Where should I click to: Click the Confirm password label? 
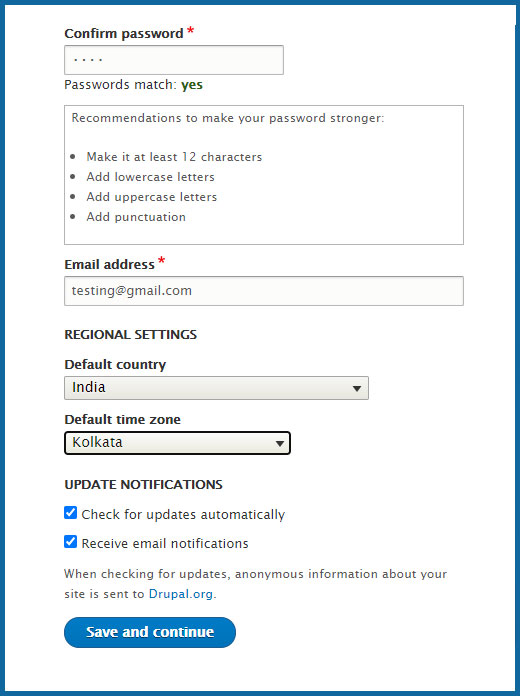(x=124, y=33)
